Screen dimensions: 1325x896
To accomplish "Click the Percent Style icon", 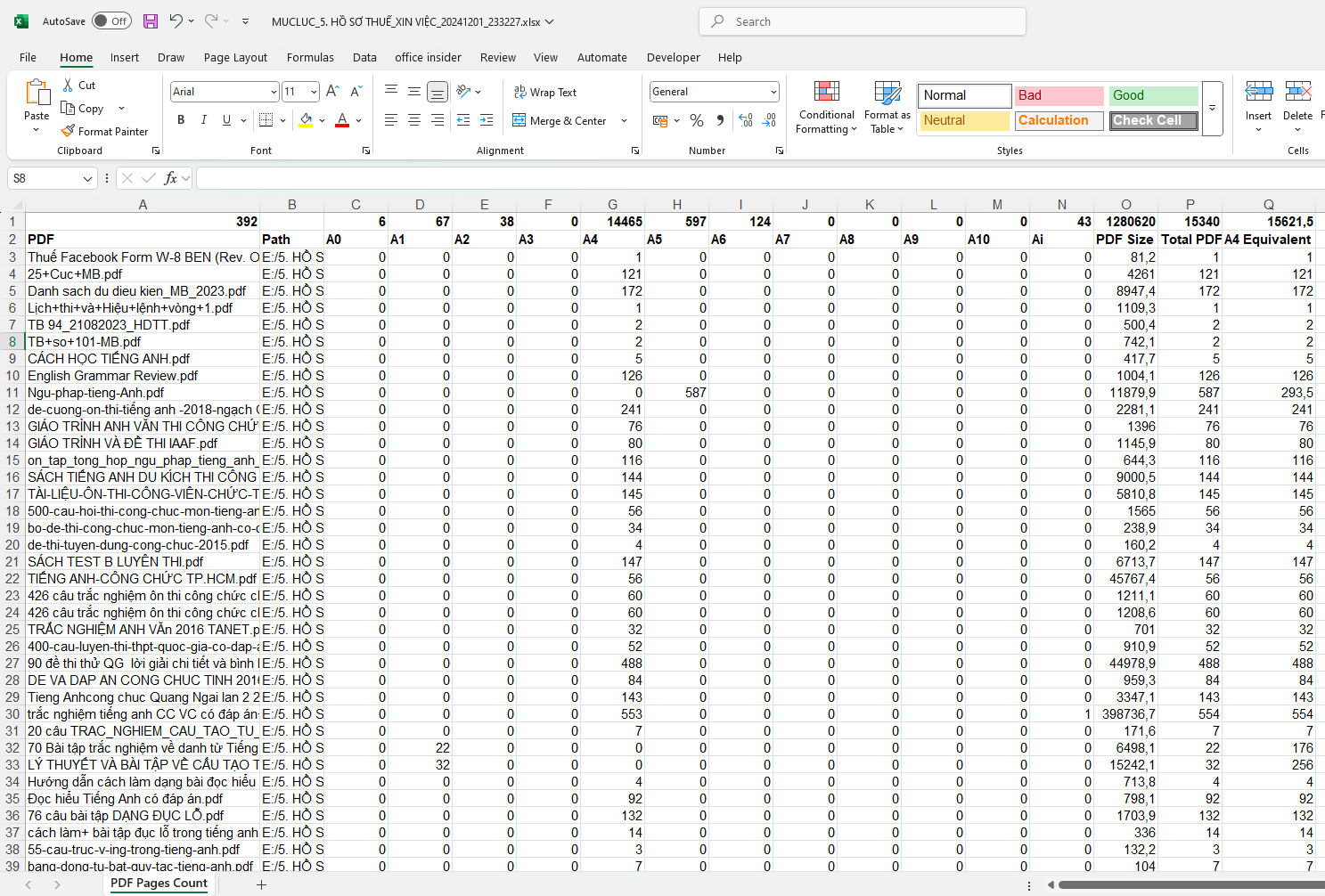I will [x=697, y=120].
